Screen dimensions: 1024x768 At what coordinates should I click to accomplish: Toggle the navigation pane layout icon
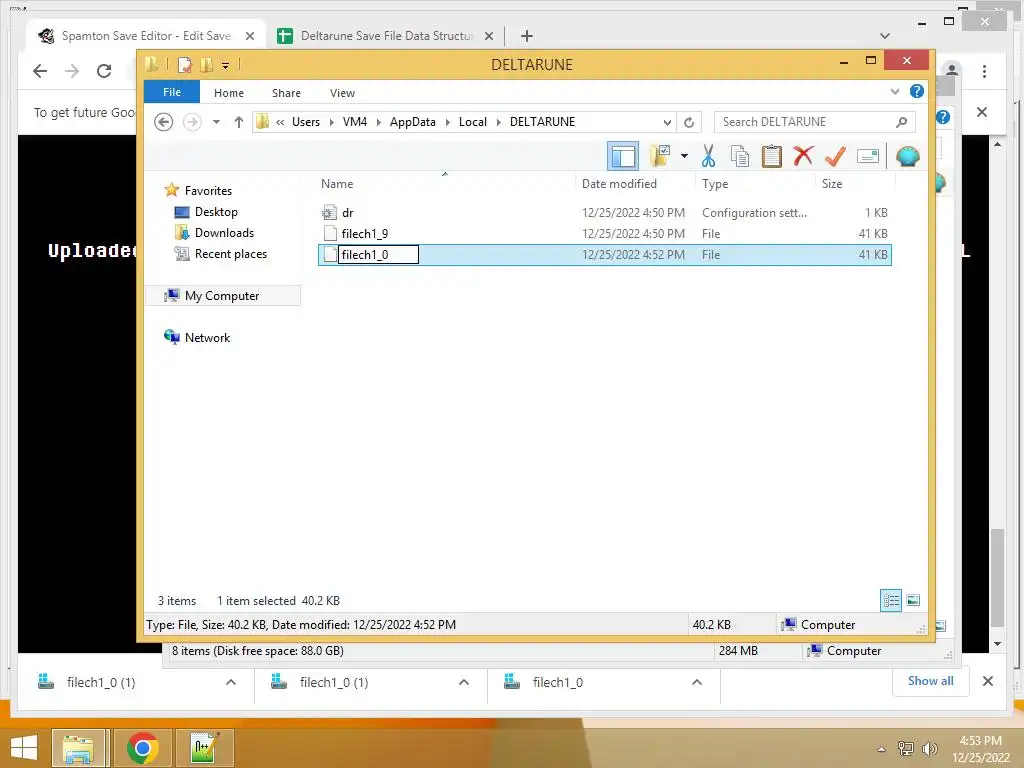tap(623, 157)
